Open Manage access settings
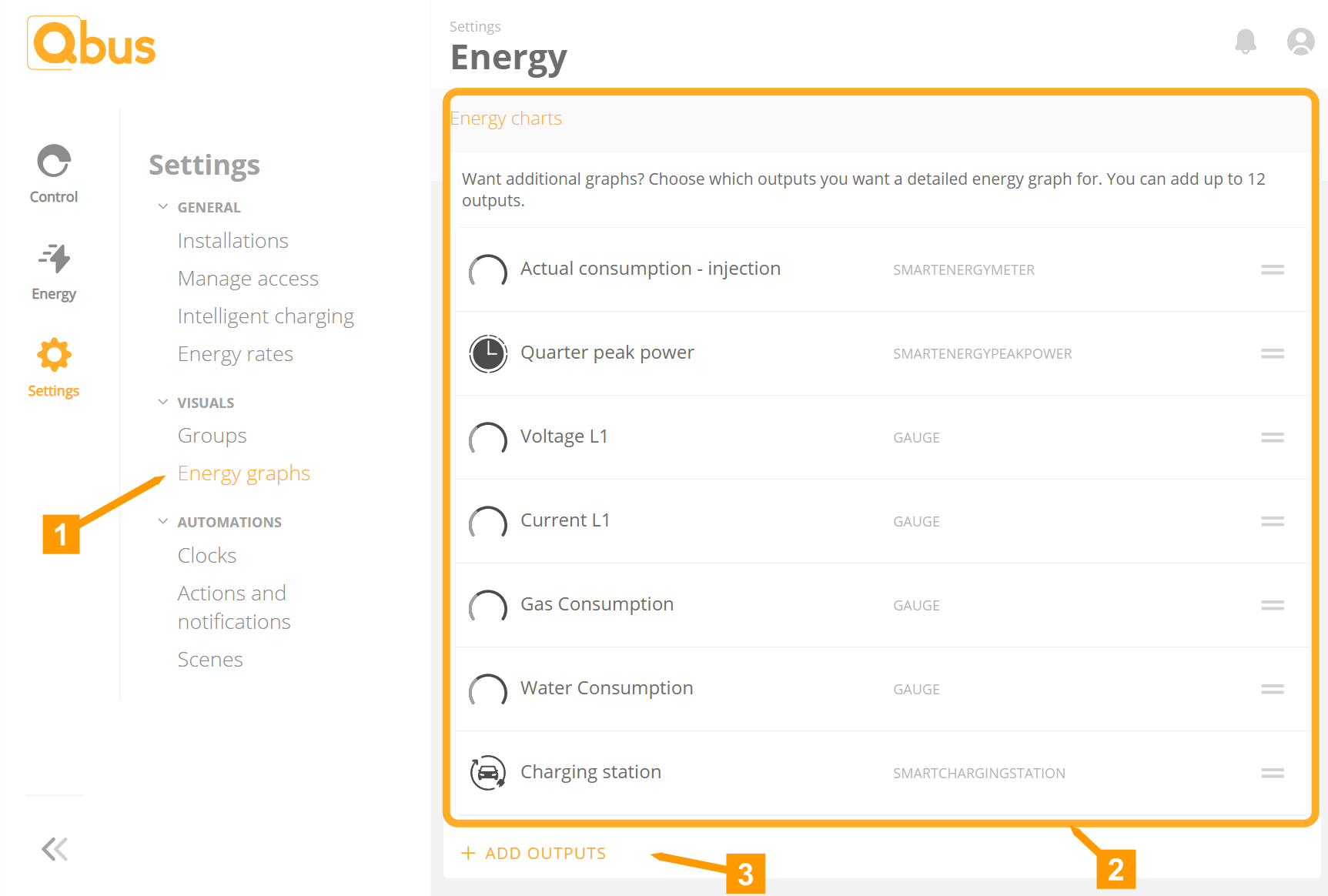 click(248, 278)
